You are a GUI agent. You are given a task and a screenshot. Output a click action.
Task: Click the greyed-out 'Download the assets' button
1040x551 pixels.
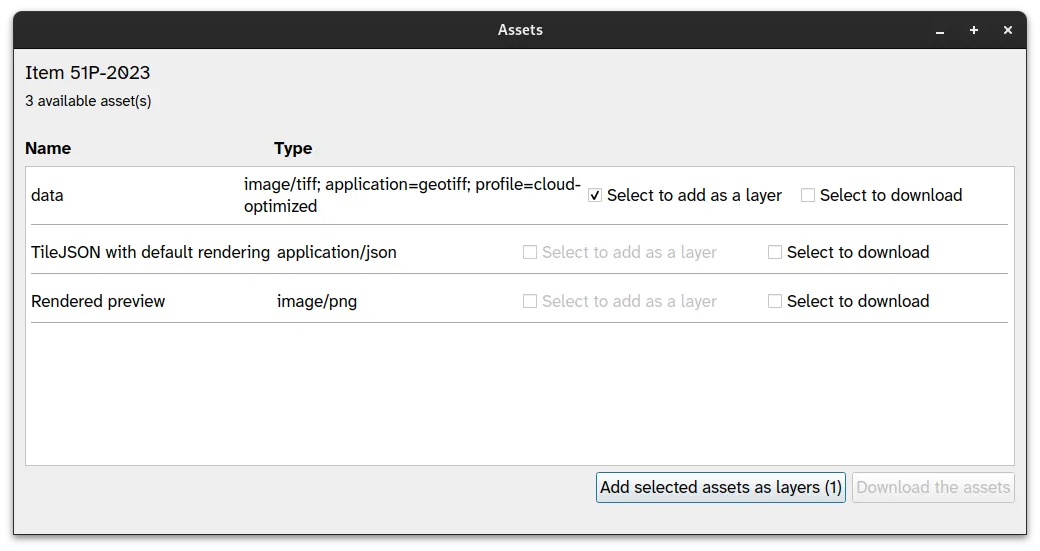tap(933, 488)
